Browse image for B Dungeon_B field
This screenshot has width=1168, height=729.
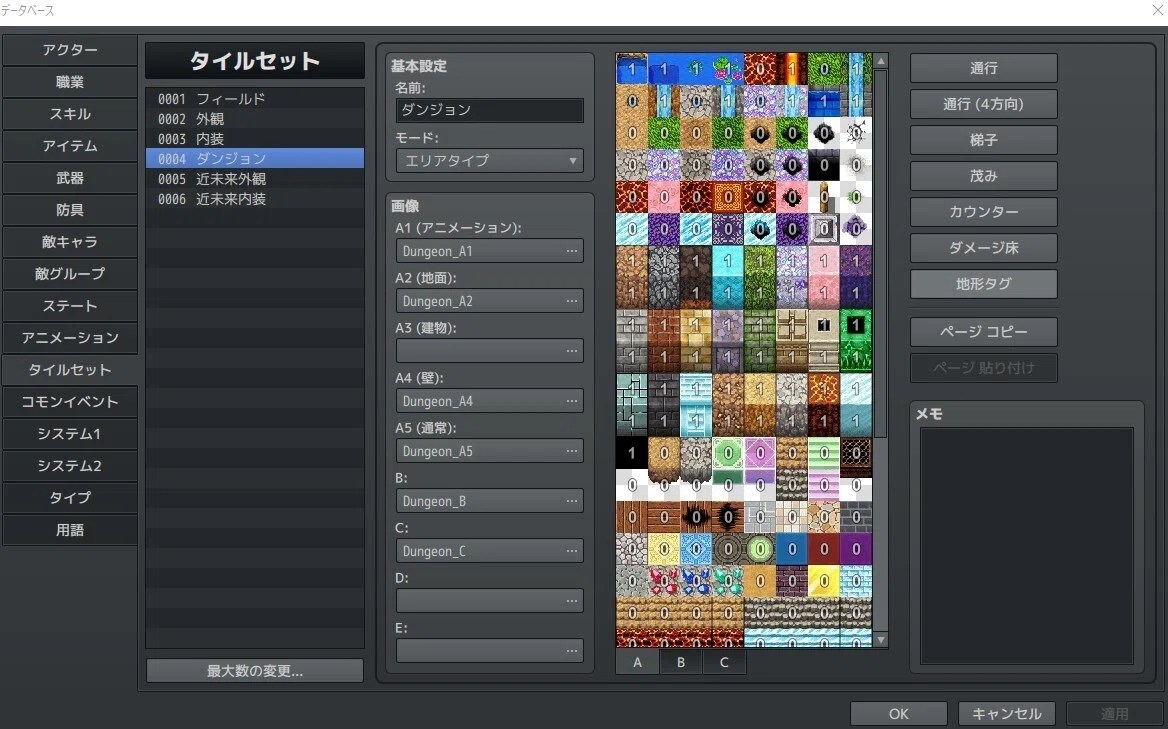571,500
